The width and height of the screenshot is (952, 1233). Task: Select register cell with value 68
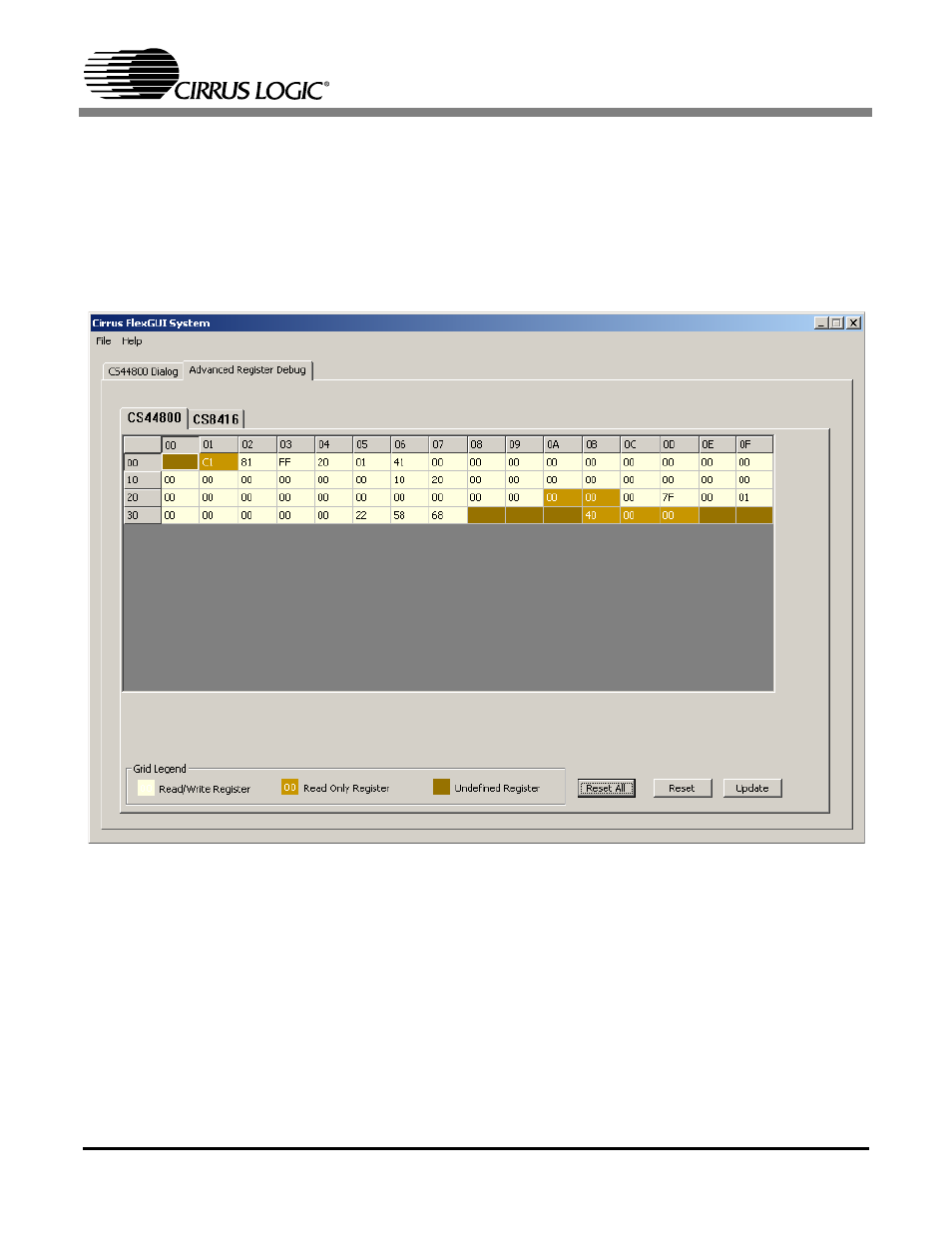tap(448, 515)
